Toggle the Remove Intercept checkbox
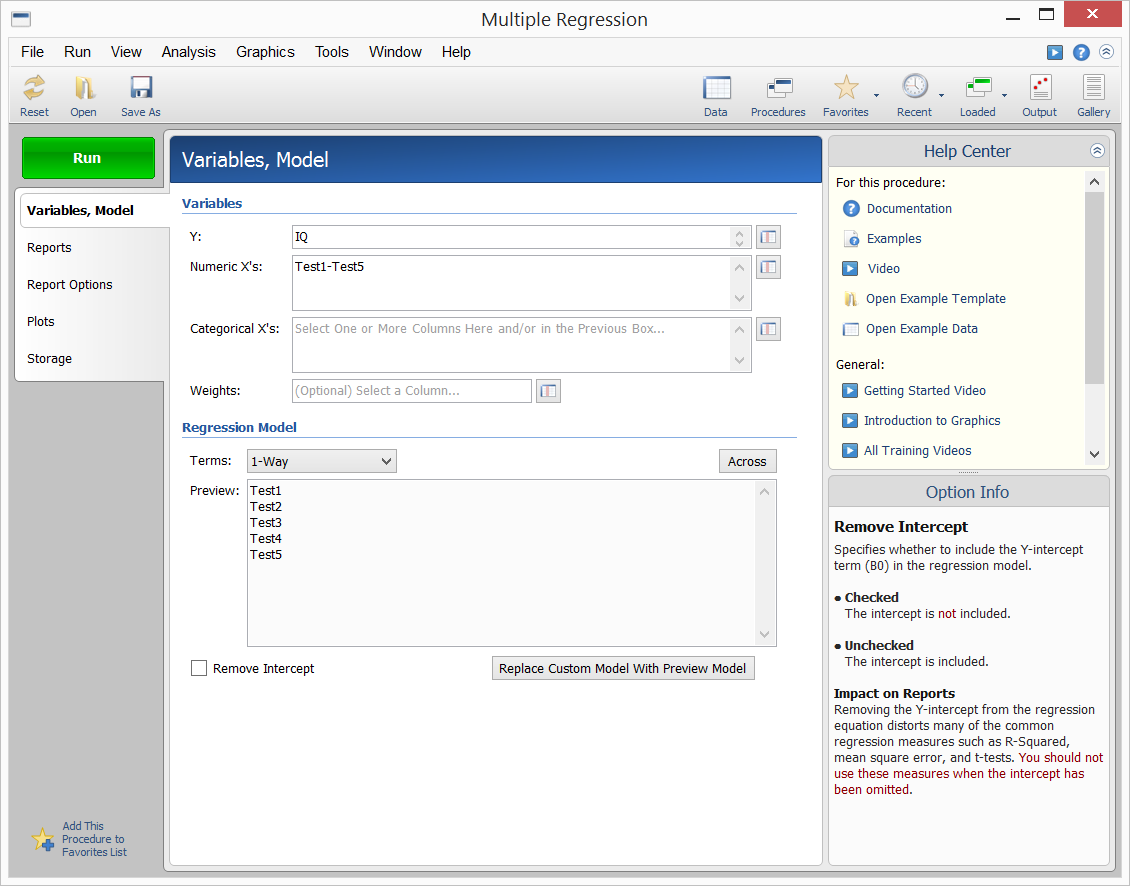1130x886 pixels. pyautogui.click(x=199, y=668)
